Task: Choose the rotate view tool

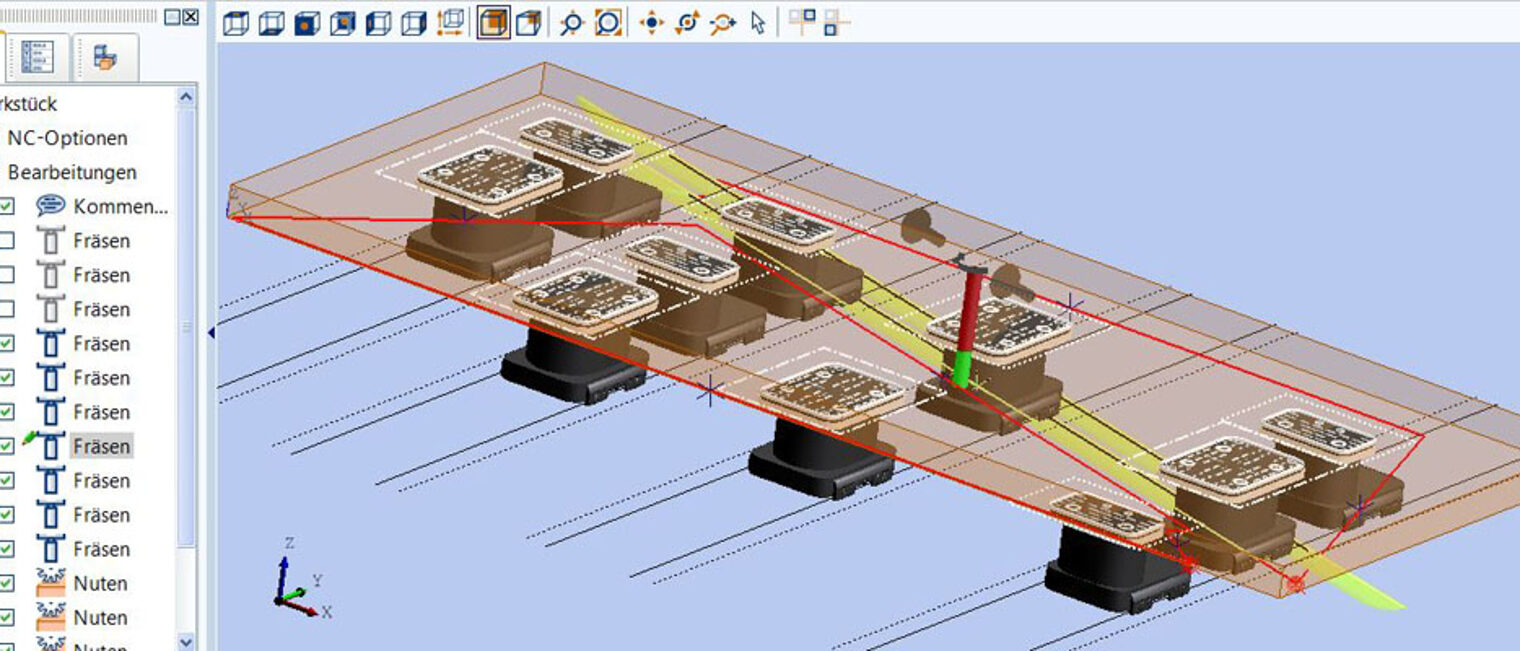Action: tap(687, 23)
